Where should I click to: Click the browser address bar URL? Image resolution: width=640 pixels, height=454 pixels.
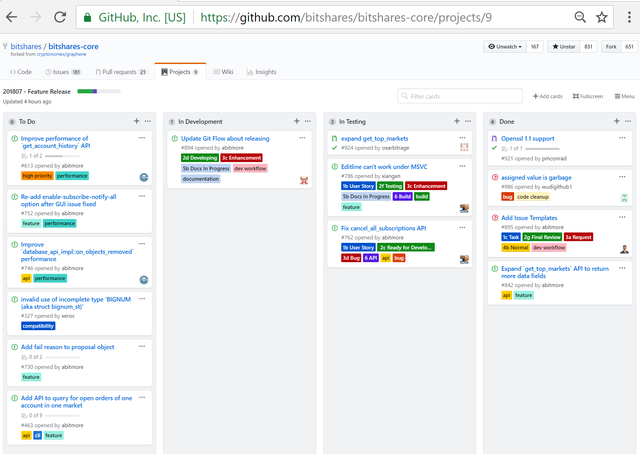tap(346, 18)
